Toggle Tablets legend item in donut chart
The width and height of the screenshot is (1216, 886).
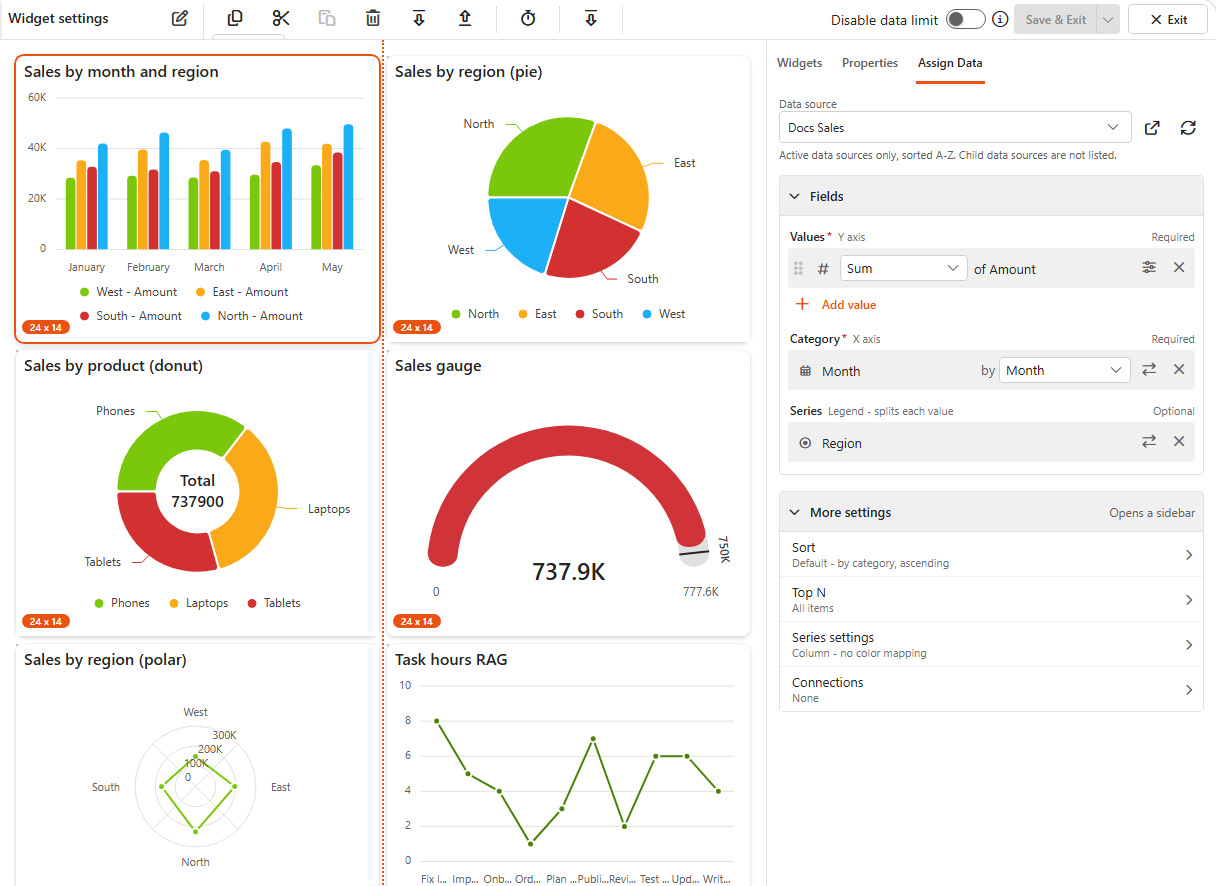click(273, 603)
